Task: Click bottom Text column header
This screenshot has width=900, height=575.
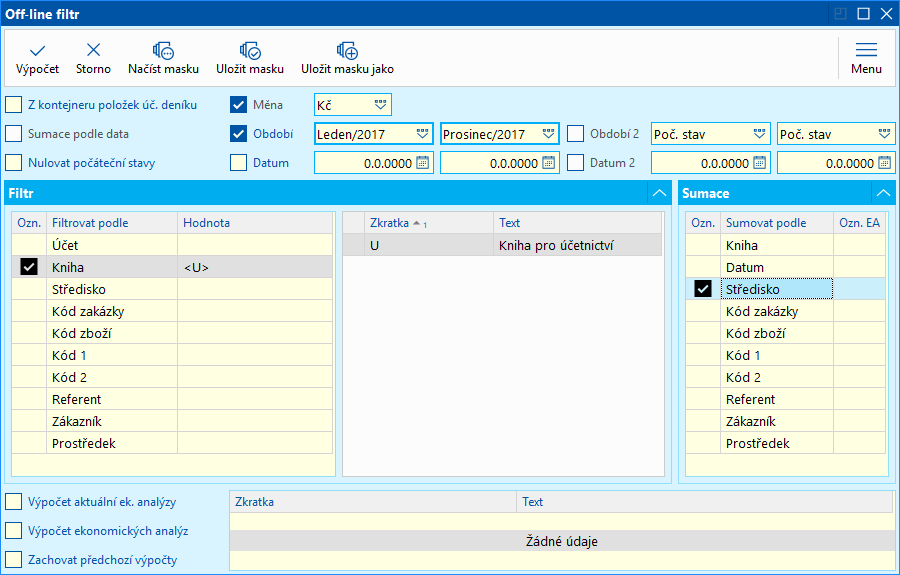Action: point(705,502)
